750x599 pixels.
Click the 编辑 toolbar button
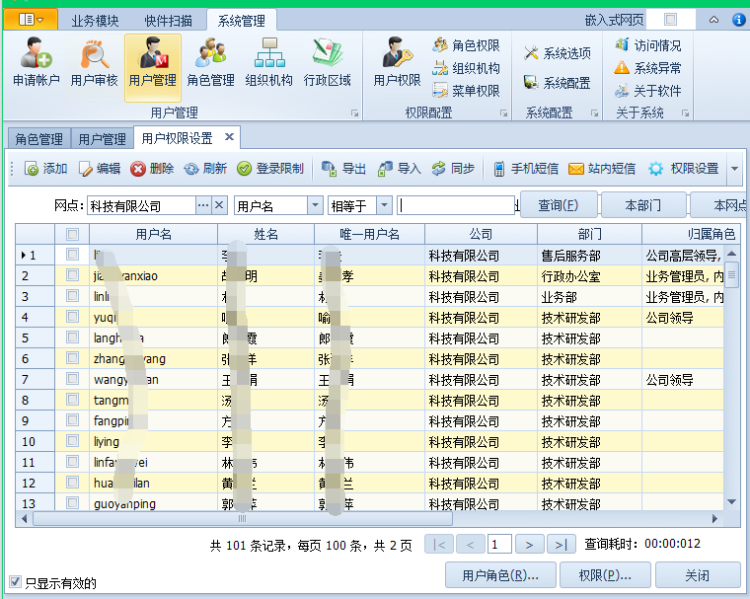(99, 169)
